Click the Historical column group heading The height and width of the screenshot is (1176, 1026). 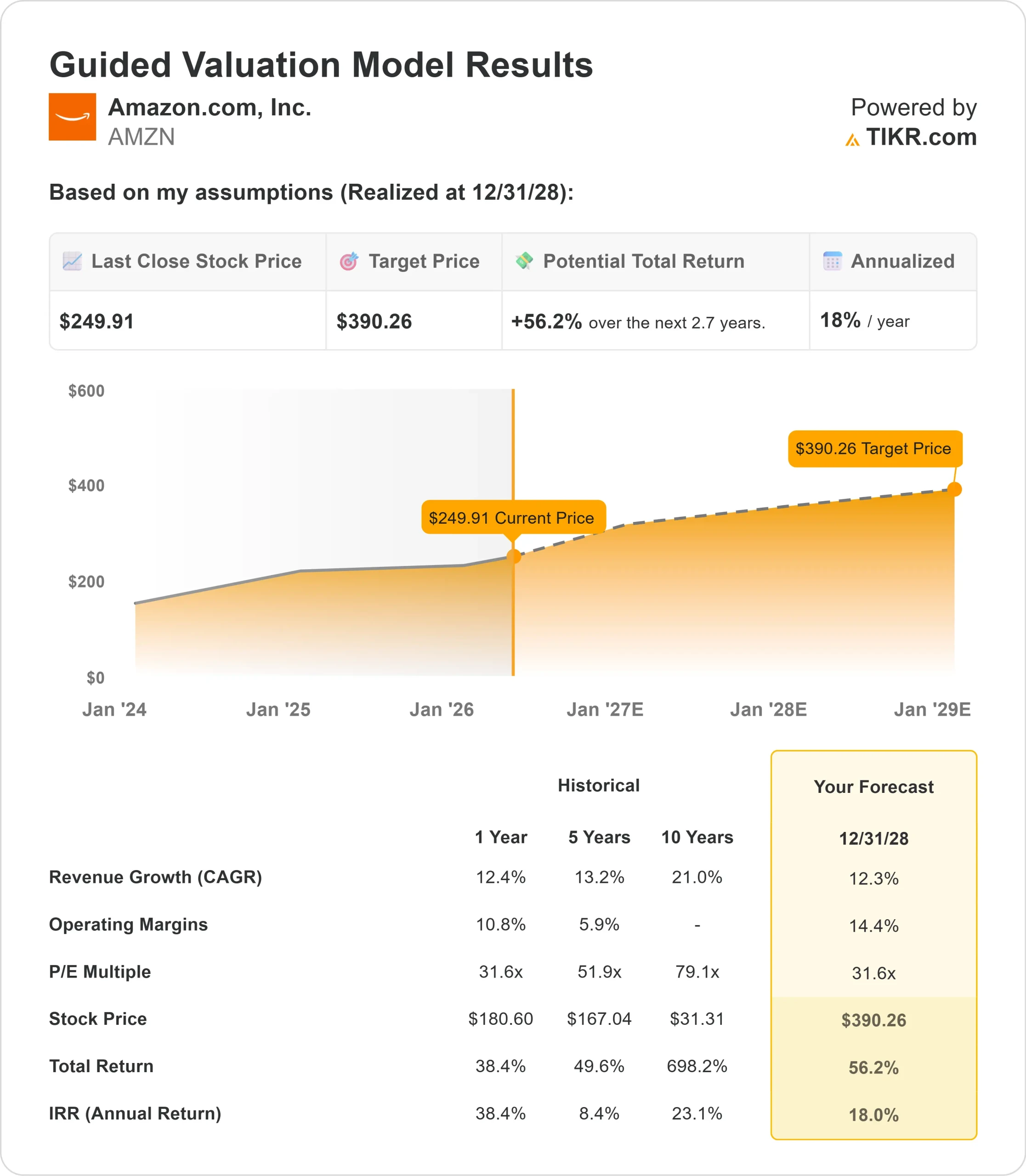pos(599,786)
